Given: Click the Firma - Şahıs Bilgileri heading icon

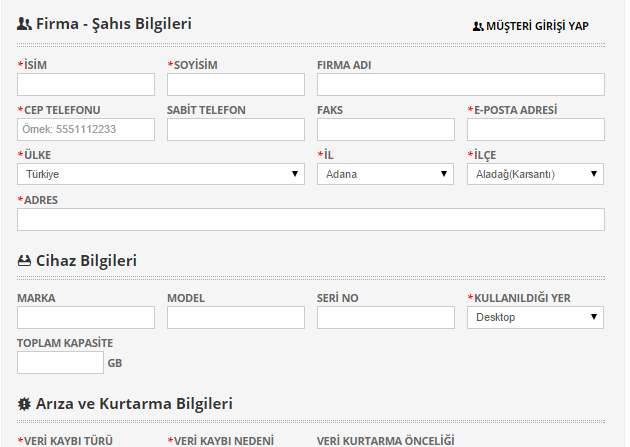Looking at the screenshot, I should (24, 24).
